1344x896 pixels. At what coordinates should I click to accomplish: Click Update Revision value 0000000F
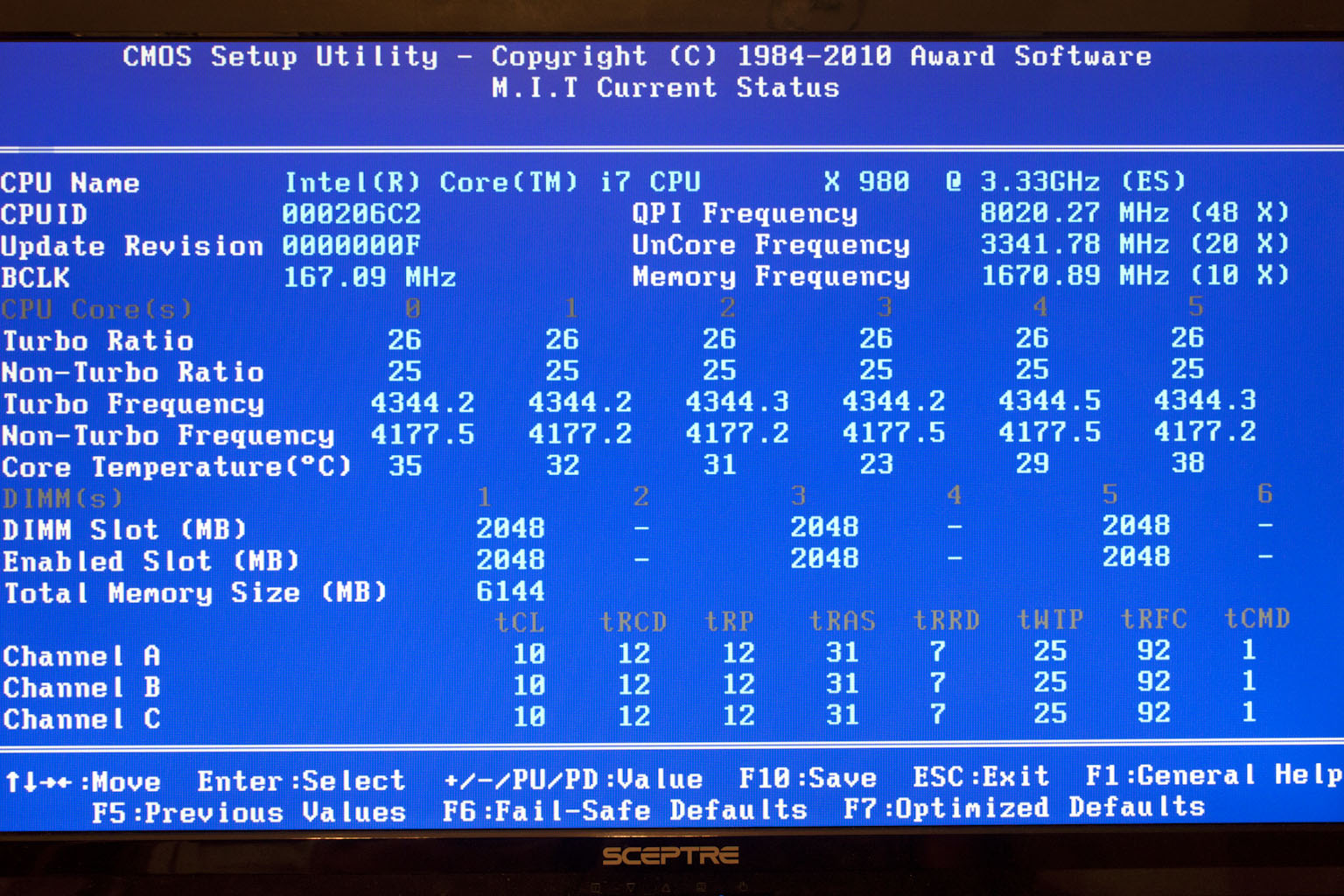click(351, 246)
